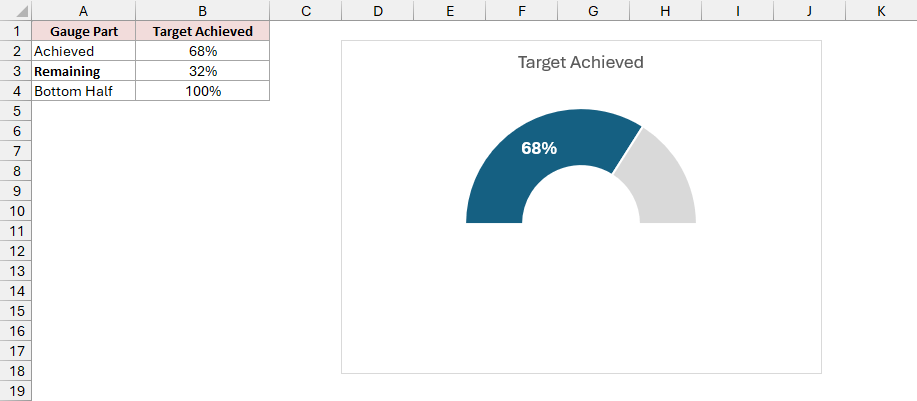Select row 13 header
917x401 pixels.
pos(16,271)
